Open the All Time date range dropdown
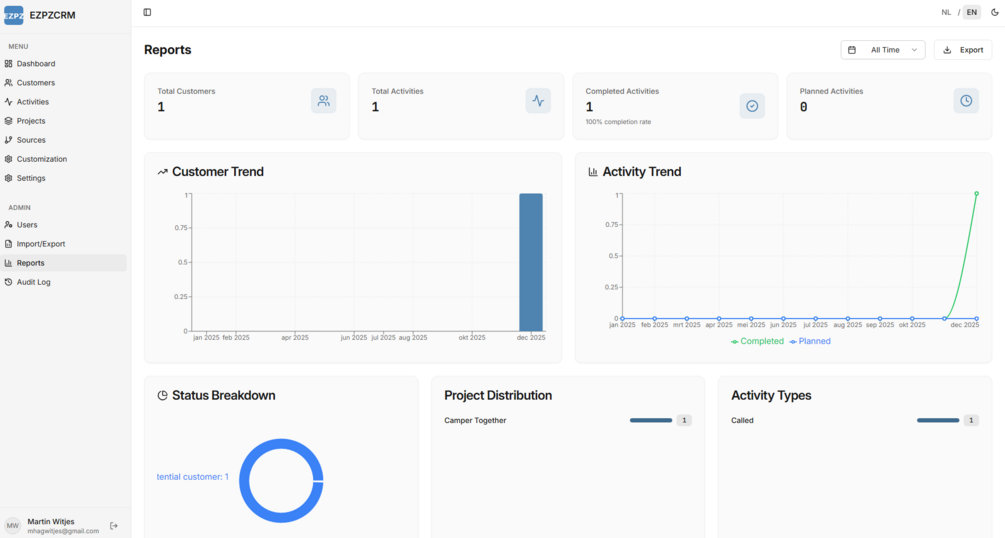 pos(883,50)
